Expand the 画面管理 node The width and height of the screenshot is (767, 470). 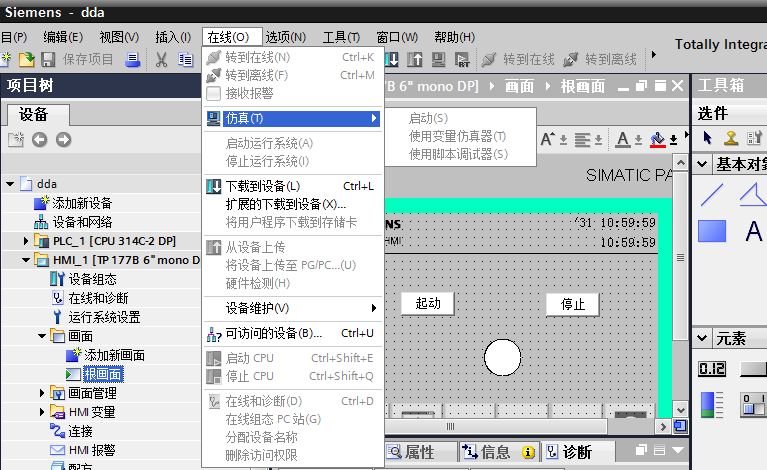[42, 393]
